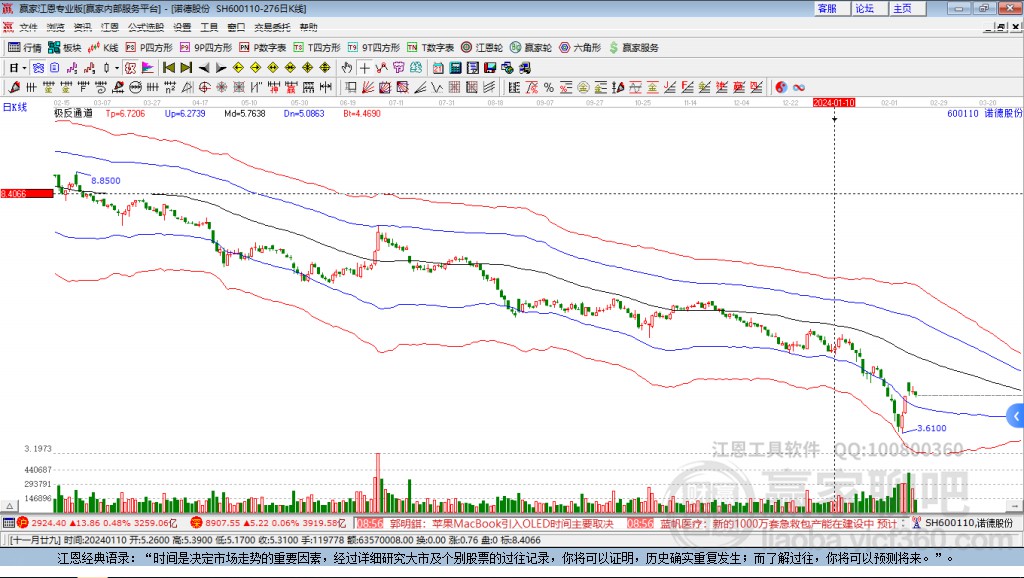This screenshot has width=1024, height=578.
Task: Click the Tp=6.7206 value
Action: tap(125, 113)
